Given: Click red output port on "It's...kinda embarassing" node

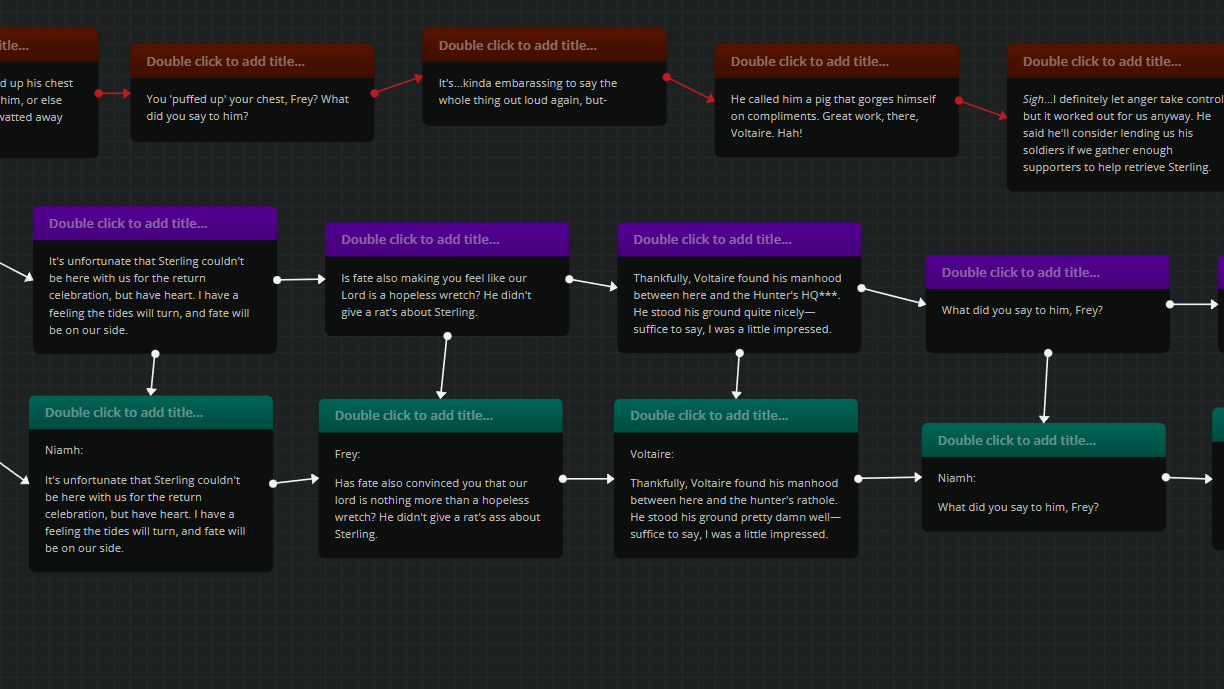Looking at the screenshot, I should pos(666,76).
